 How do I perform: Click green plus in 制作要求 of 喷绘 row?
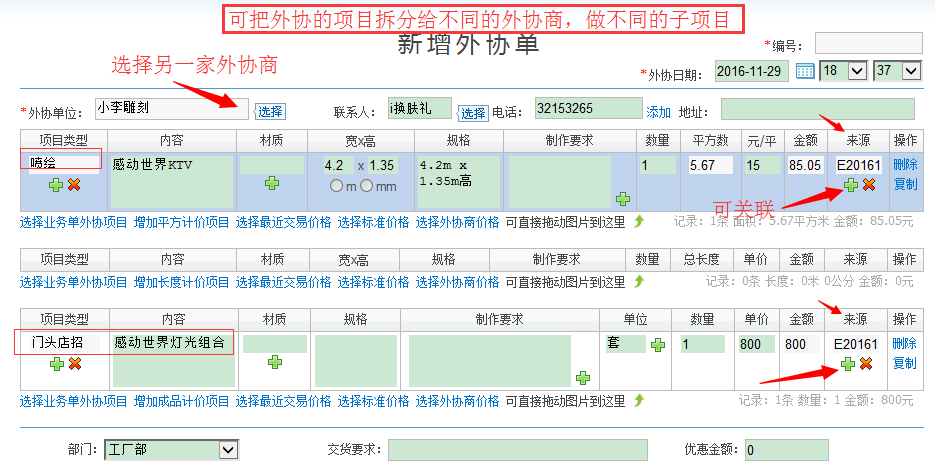[x=622, y=199]
